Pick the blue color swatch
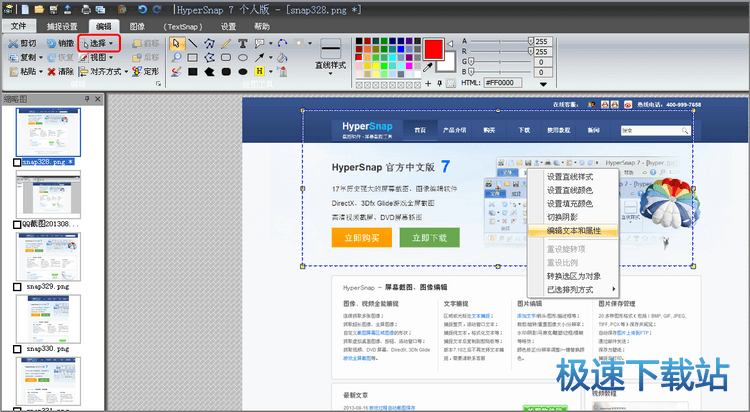 pos(401,49)
